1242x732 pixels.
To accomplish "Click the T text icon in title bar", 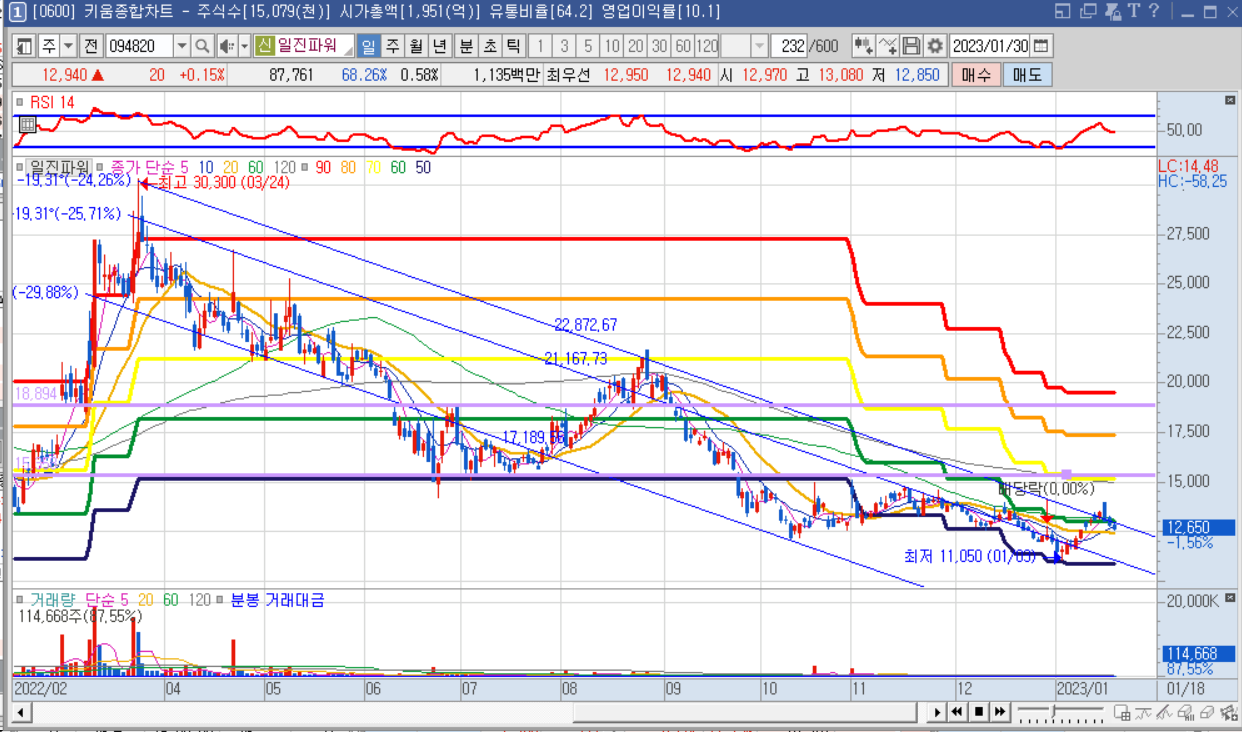I will pos(1133,11).
